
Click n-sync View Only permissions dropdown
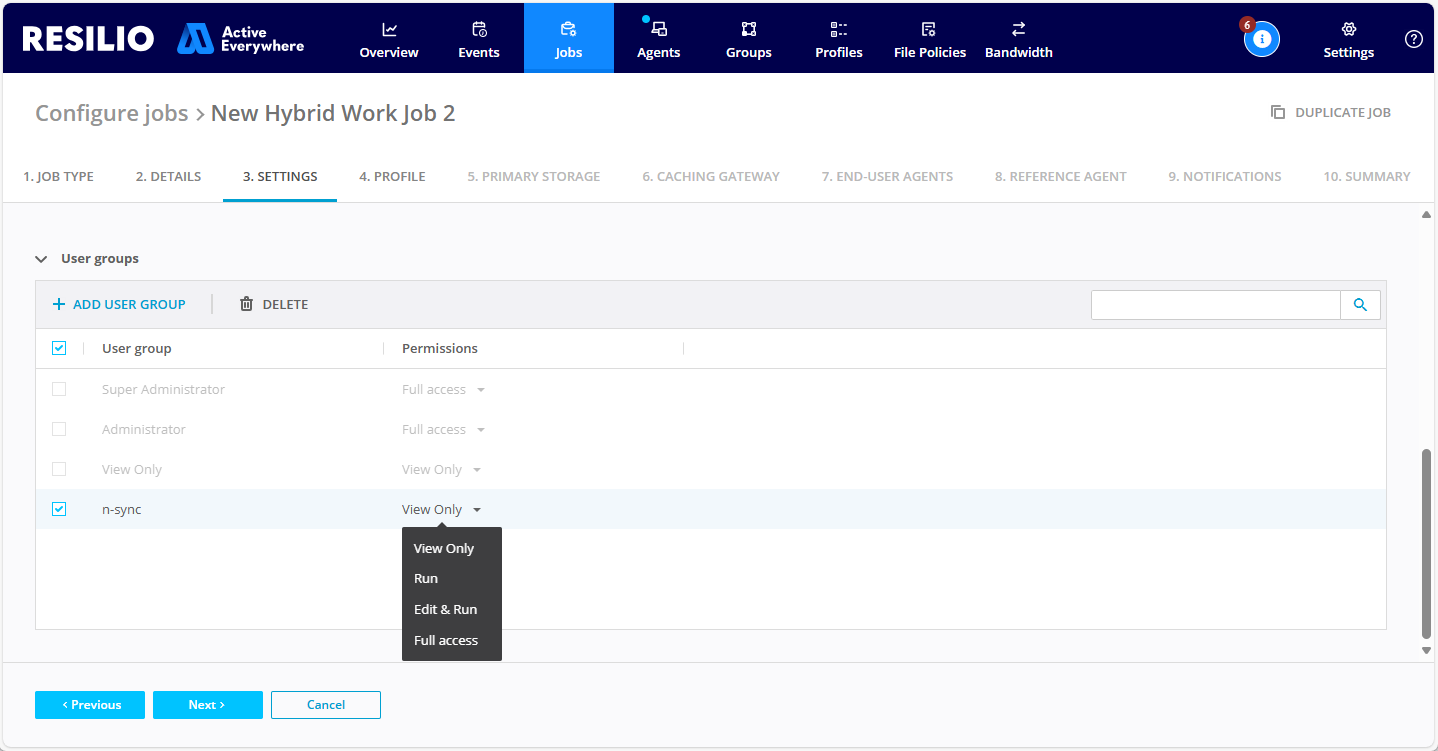pyautogui.click(x=441, y=510)
